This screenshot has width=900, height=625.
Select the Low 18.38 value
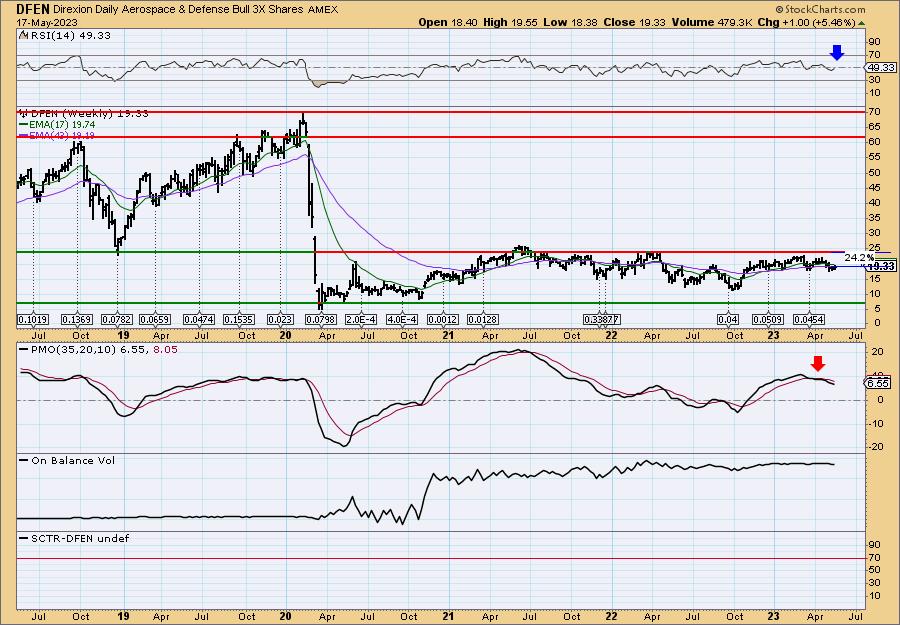pyautogui.click(x=570, y=22)
